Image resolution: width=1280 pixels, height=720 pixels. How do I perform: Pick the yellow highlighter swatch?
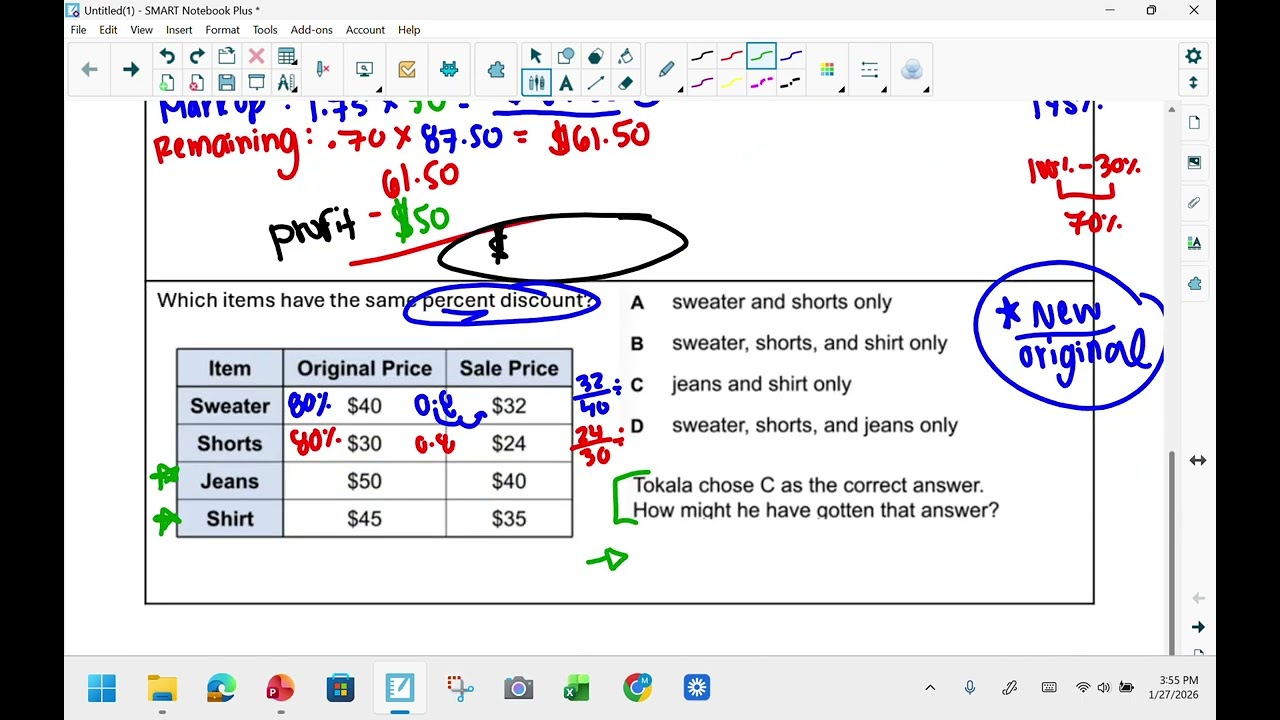coord(732,83)
